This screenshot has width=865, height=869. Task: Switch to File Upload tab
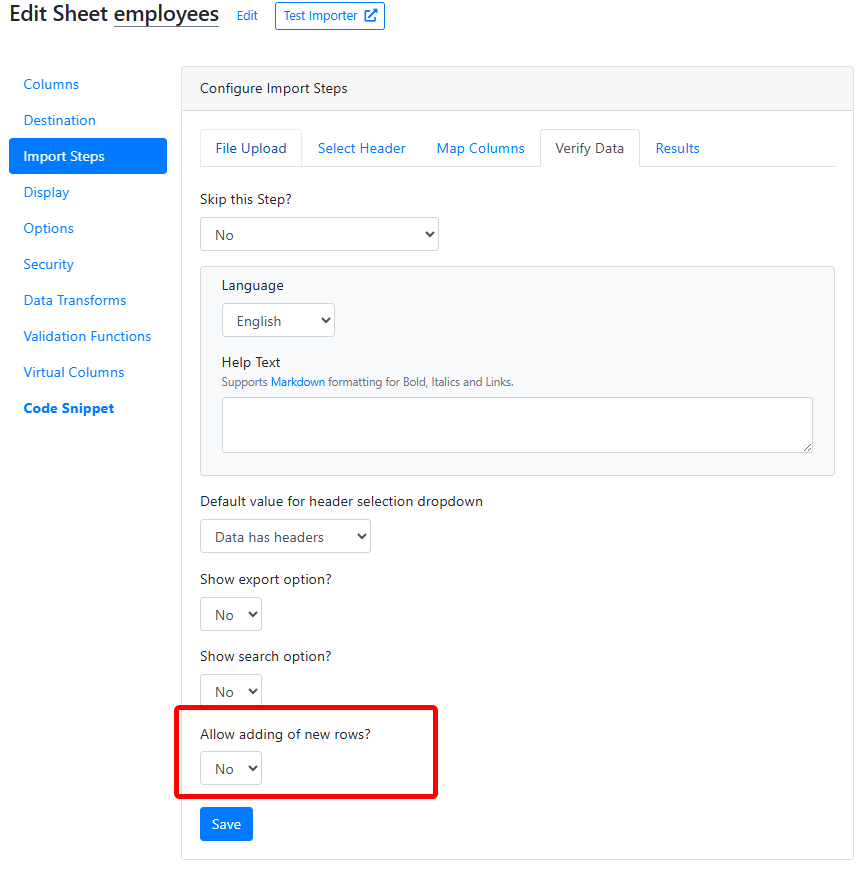[x=251, y=149]
